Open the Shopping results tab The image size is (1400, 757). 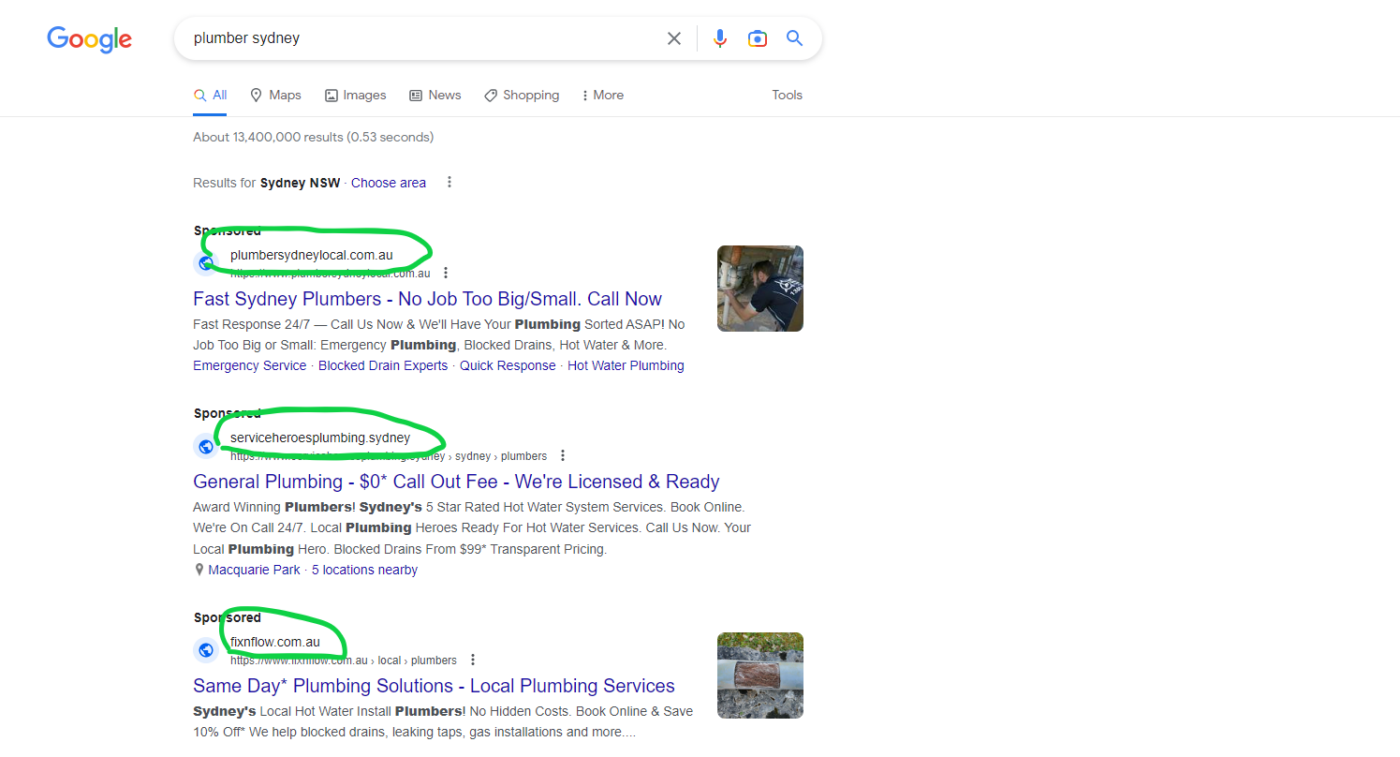tap(521, 95)
